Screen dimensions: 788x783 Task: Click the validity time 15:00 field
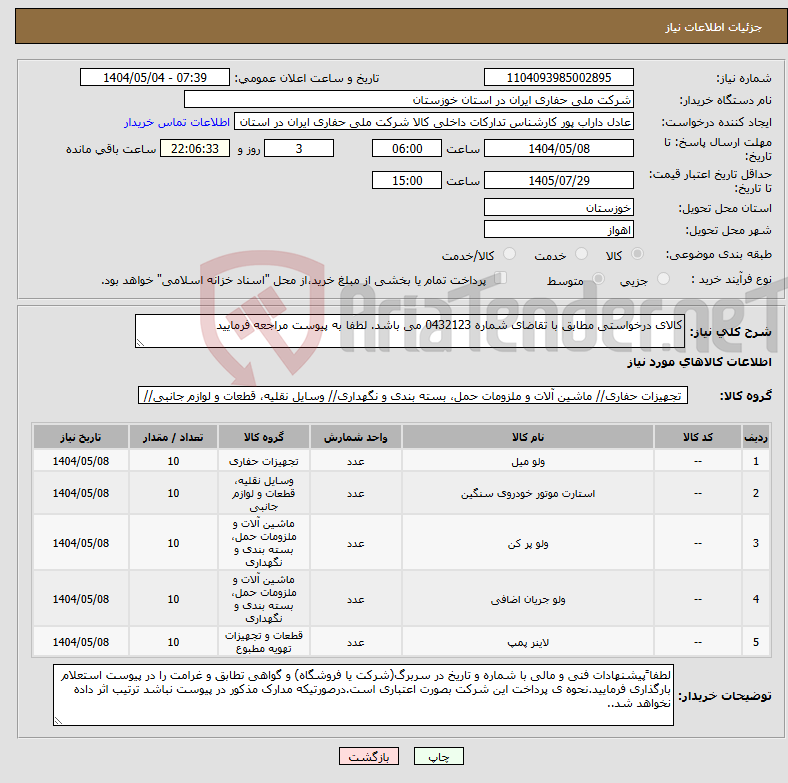tap(407, 180)
